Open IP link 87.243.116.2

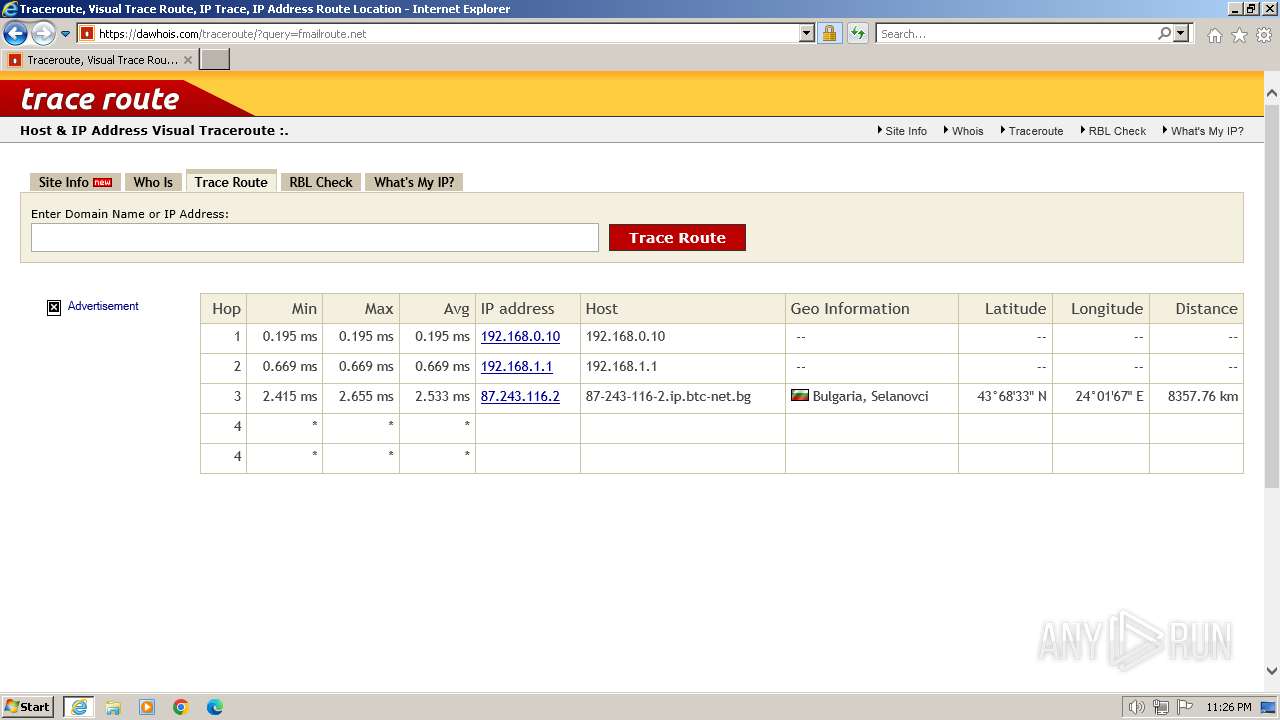coord(520,396)
